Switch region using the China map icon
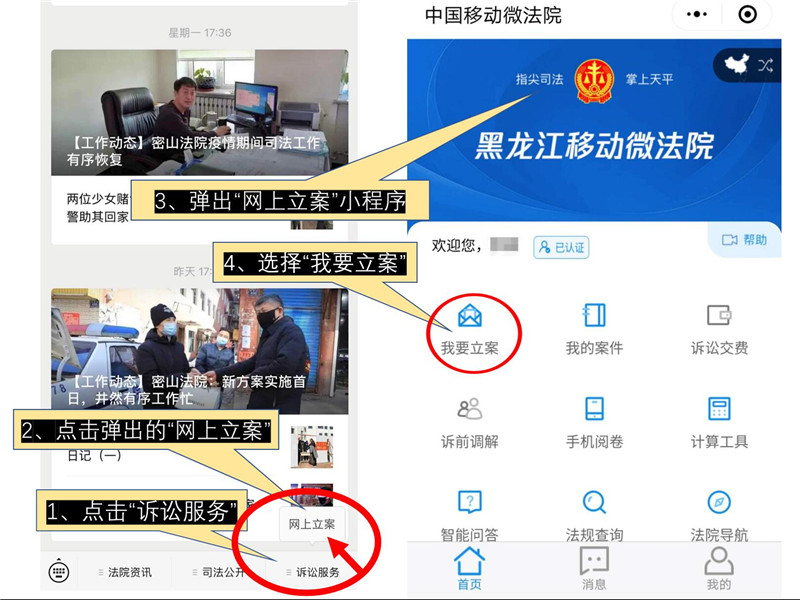The width and height of the screenshot is (800, 600). pos(737,65)
